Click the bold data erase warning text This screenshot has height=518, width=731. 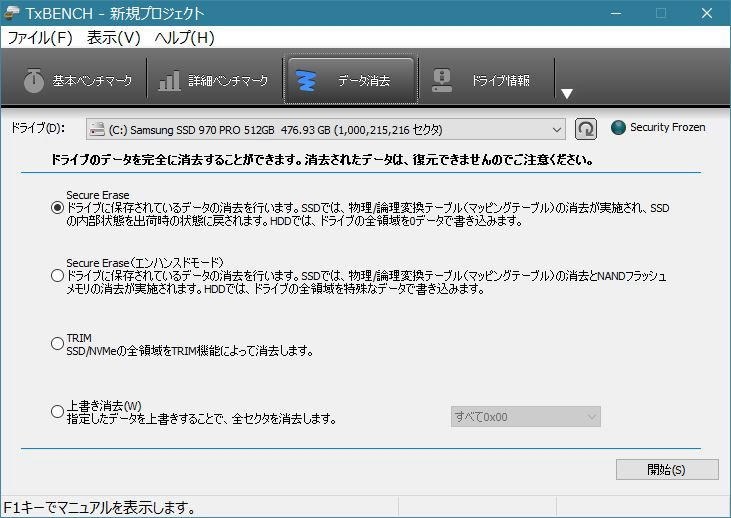322,160
